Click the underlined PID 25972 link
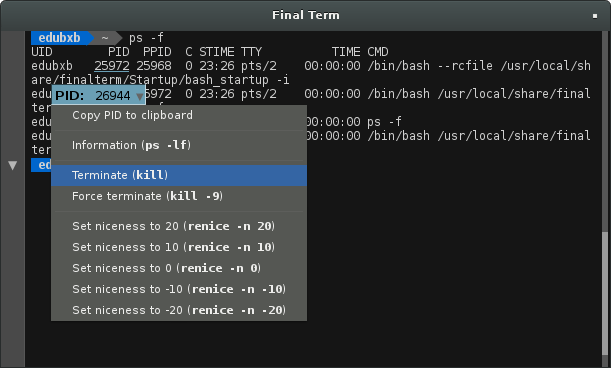611x368 pixels. tap(112, 66)
